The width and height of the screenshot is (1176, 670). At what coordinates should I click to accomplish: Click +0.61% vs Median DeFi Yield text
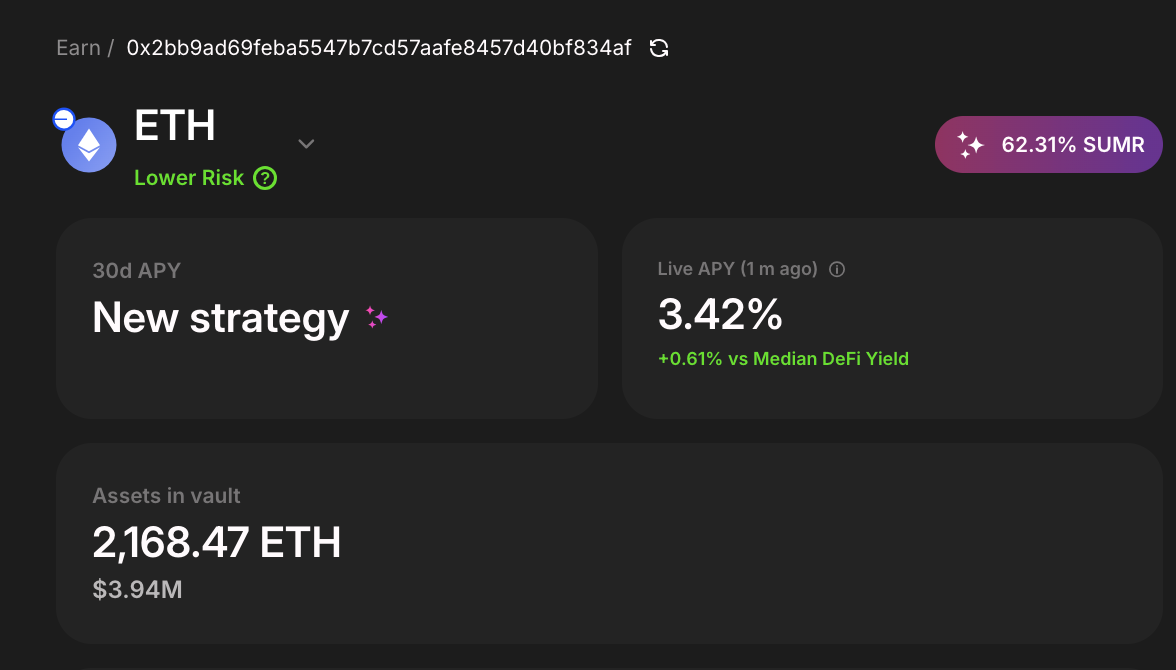783,359
